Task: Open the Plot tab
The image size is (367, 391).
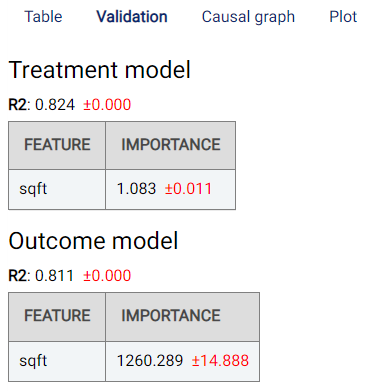Action: point(343,17)
